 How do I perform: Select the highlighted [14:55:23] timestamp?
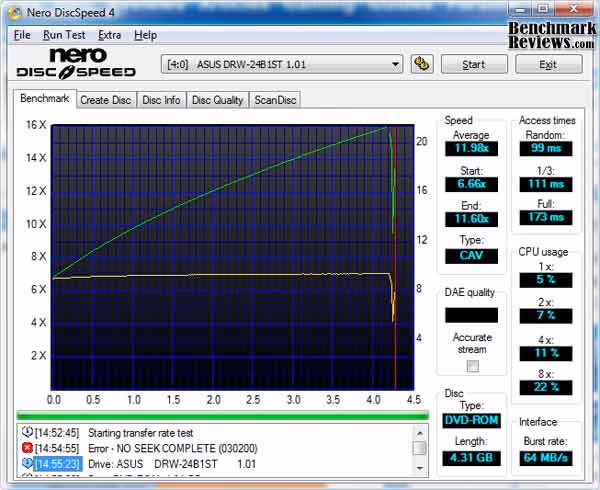tap(58, 464)
